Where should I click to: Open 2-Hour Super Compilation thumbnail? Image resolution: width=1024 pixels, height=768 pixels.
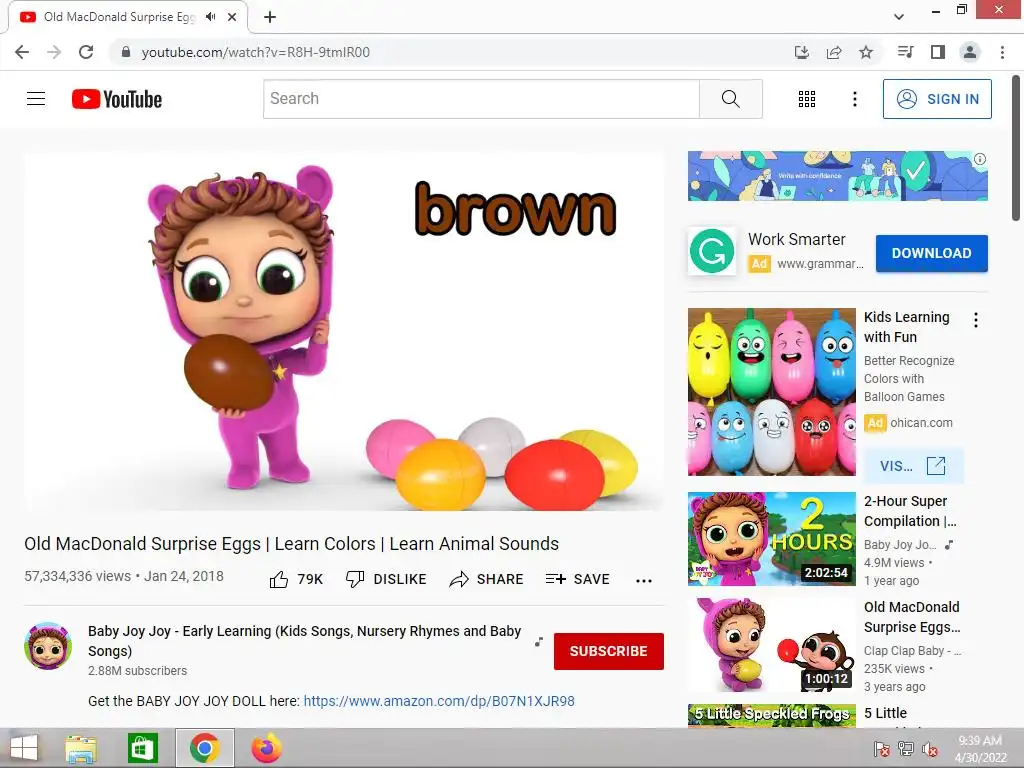tap(771, 539)
